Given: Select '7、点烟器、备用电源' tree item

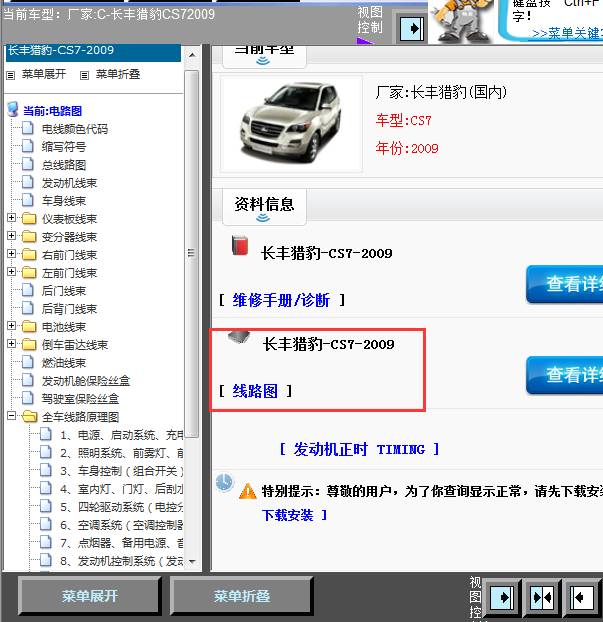Looking at the screenshot, I should pyautogui.click(x=121, y=543).
